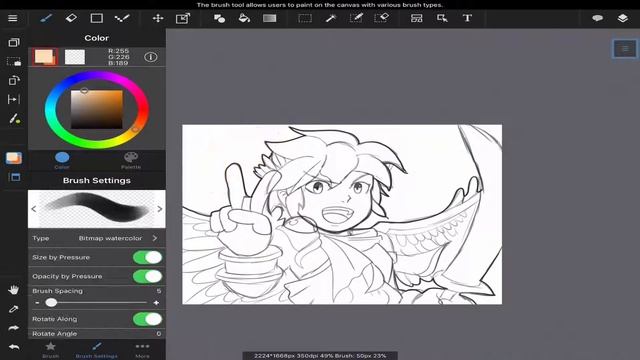Decrease Brush Spacing with minus button
The width and height of the screenshot is (640, 360).
(37, 303)
